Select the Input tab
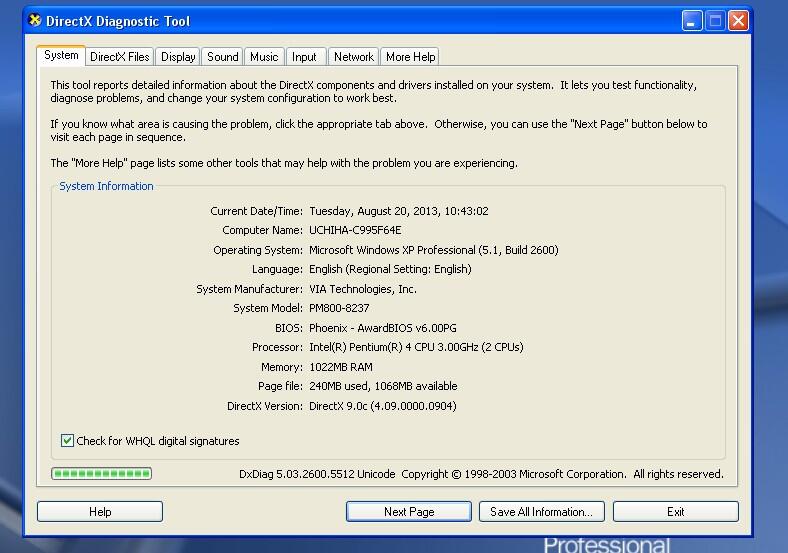 click(305, 57)
